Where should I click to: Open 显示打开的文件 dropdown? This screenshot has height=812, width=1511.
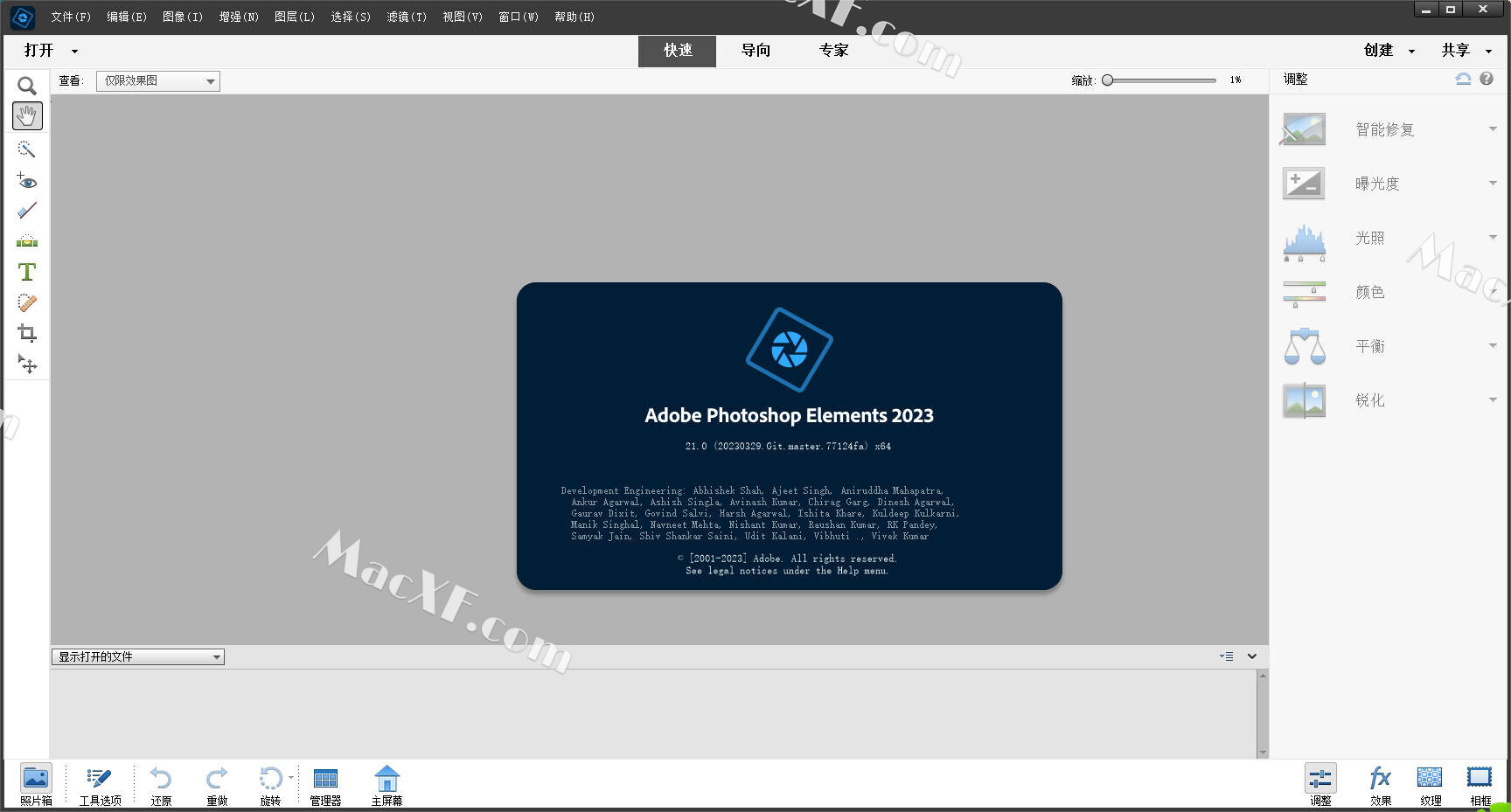click(138, 656)
